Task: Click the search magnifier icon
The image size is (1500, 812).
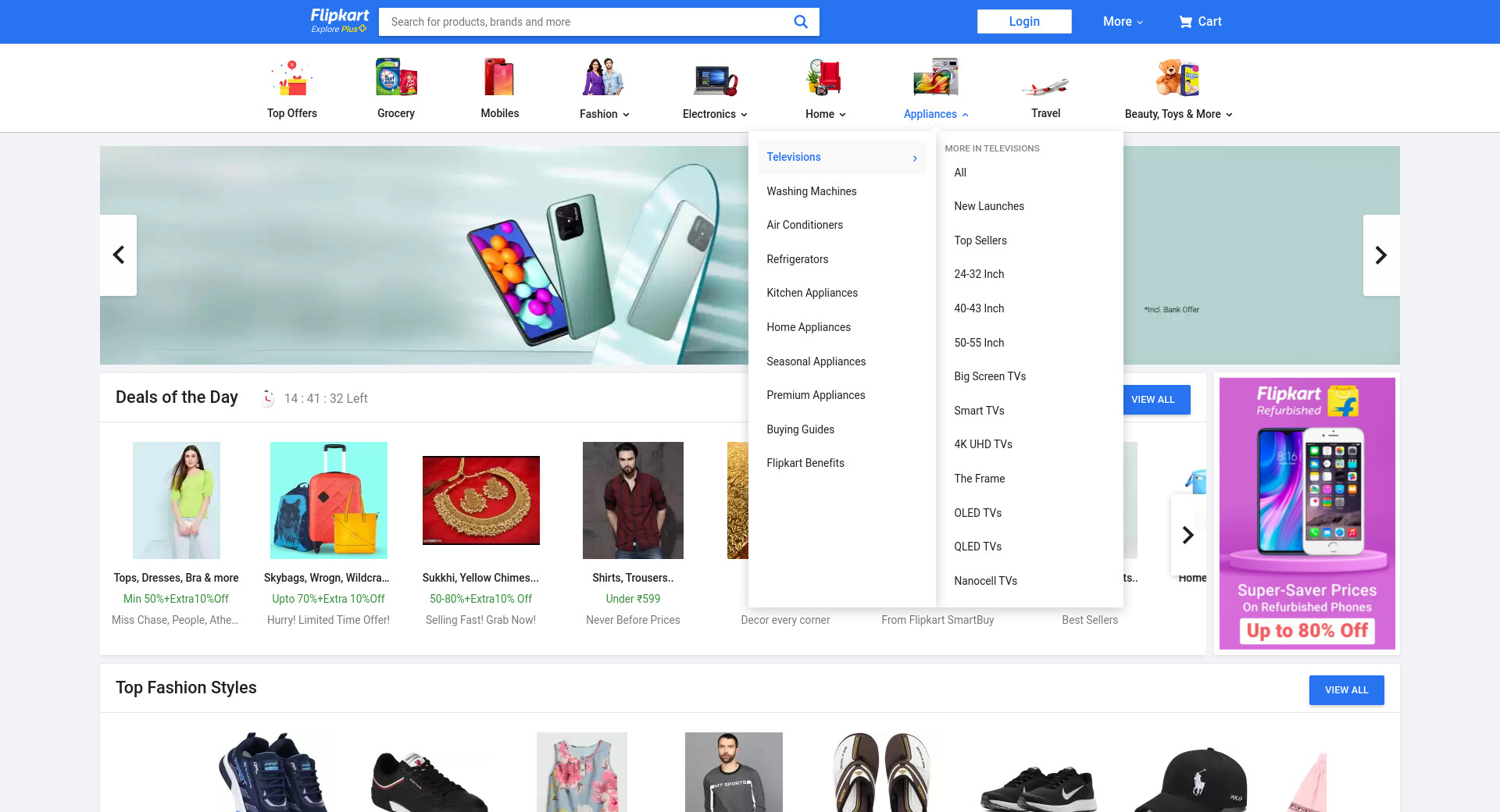Action: [801, 22]
